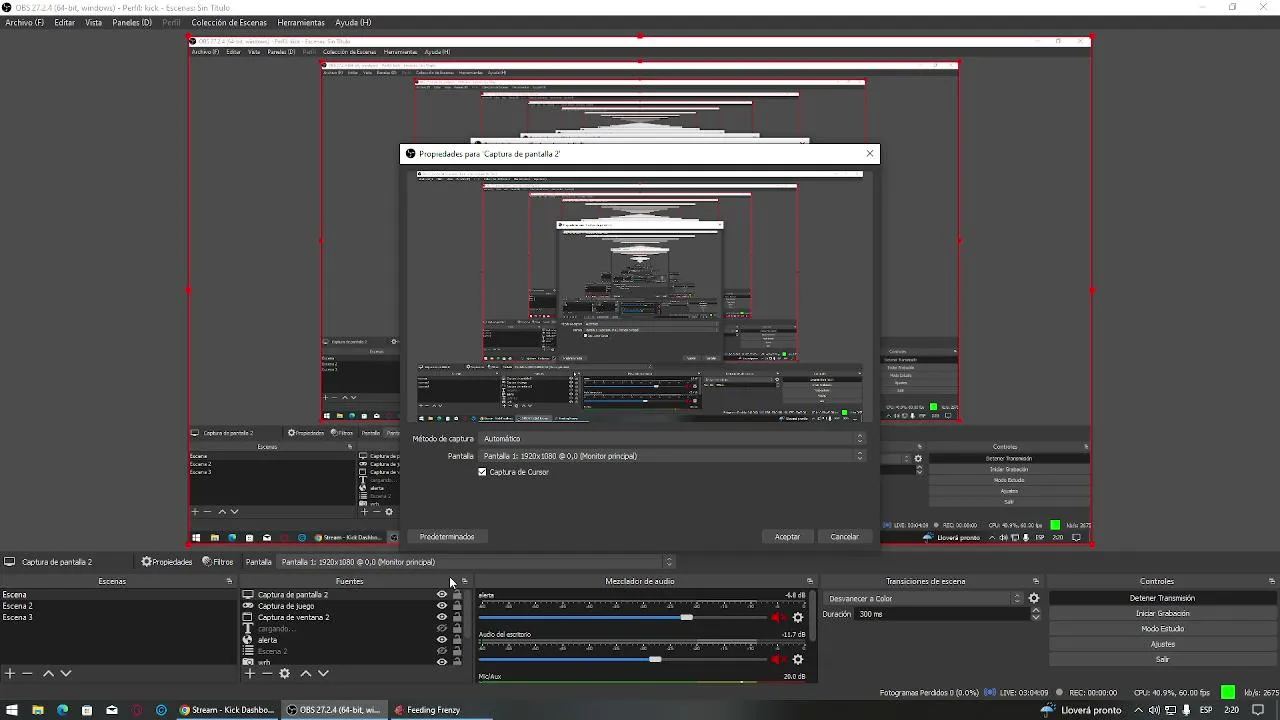
Task: Open the Archivo menu
Action: pyautogui.click(x=25, y=22)
